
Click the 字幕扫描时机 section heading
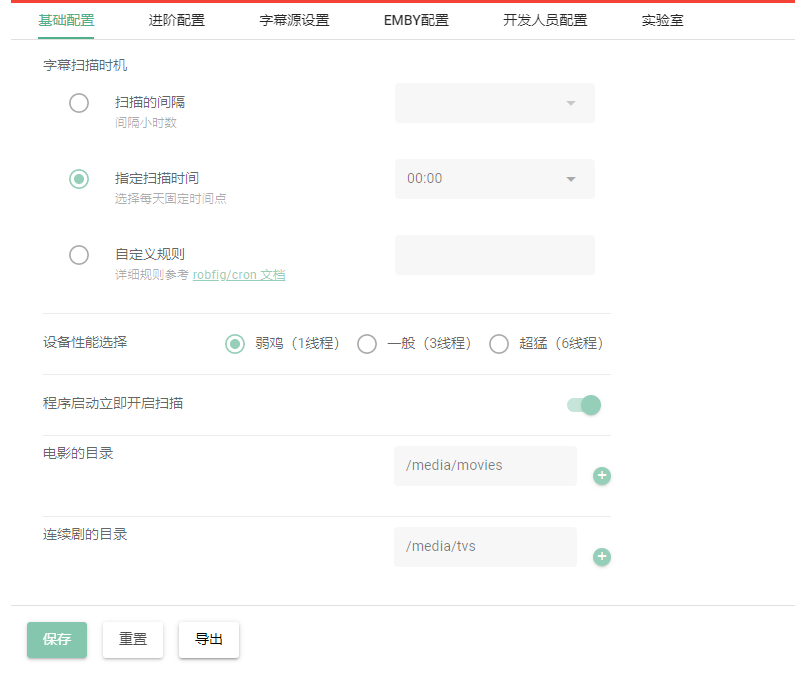[x=85, y=65]
